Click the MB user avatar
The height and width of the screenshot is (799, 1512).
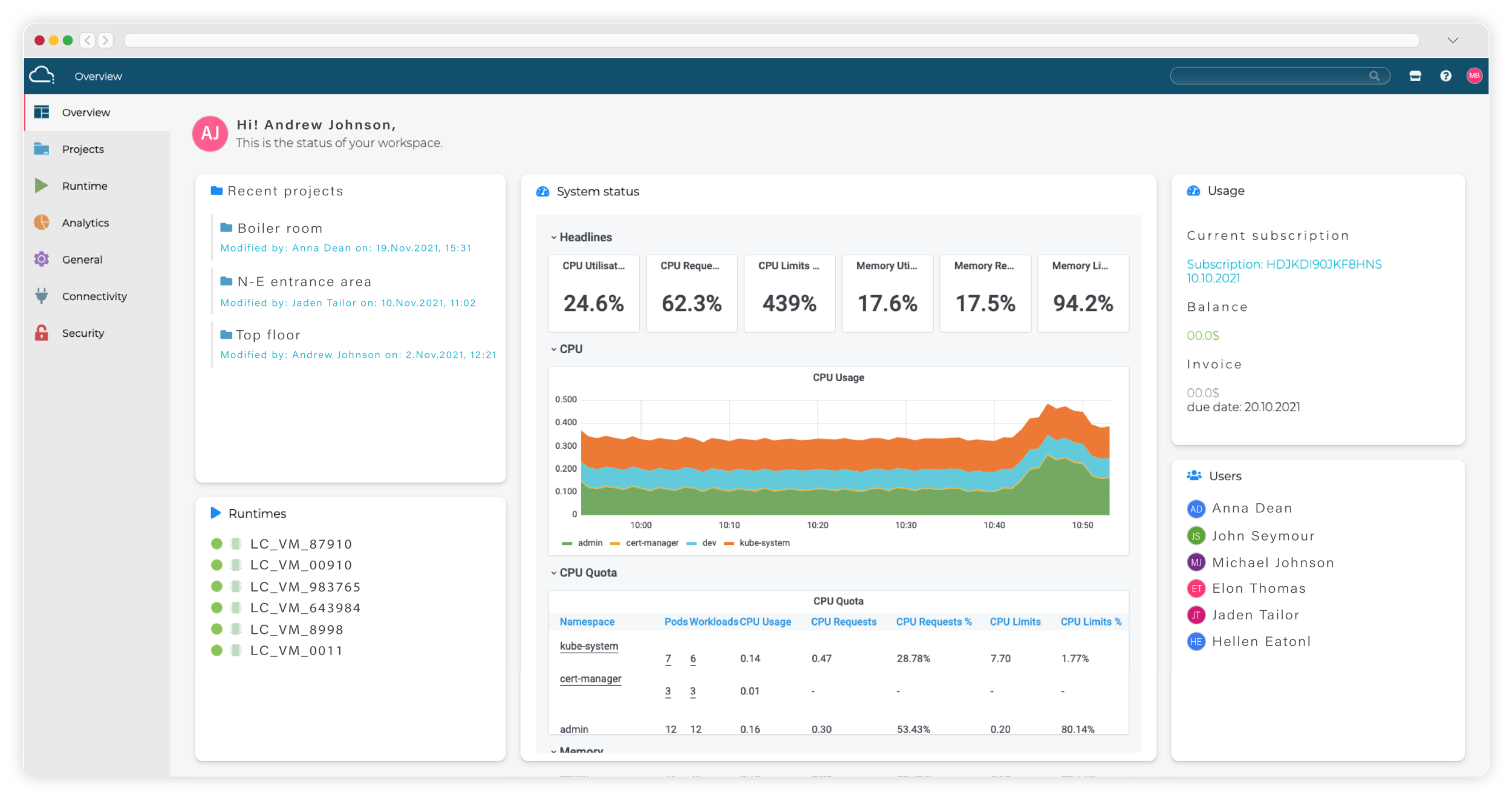[1474, 76]
